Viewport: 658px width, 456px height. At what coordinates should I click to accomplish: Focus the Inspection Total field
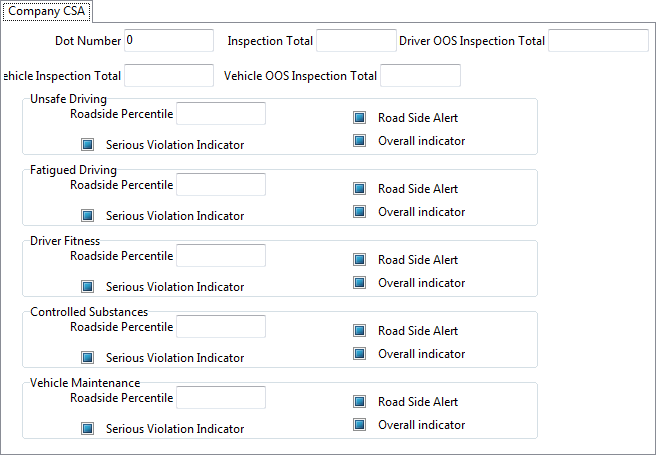(356, 41)
